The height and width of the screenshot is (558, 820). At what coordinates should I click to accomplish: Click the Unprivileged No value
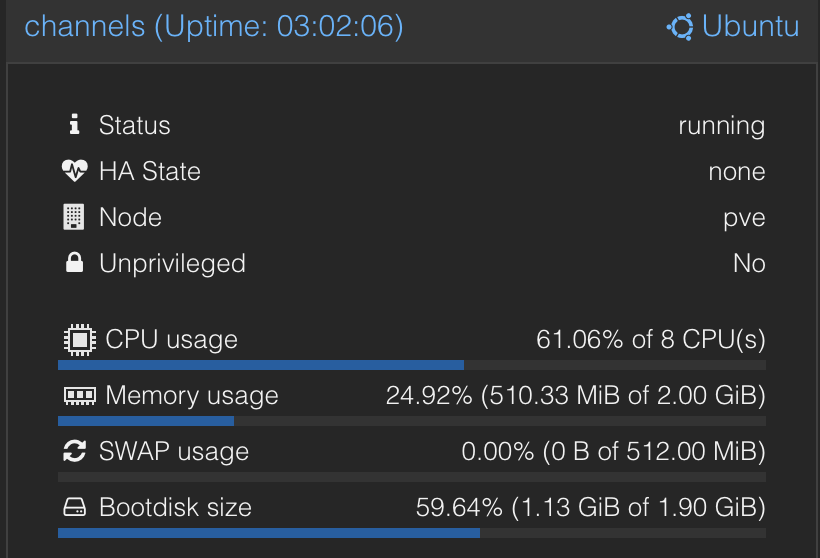click(x=749, y=264)
